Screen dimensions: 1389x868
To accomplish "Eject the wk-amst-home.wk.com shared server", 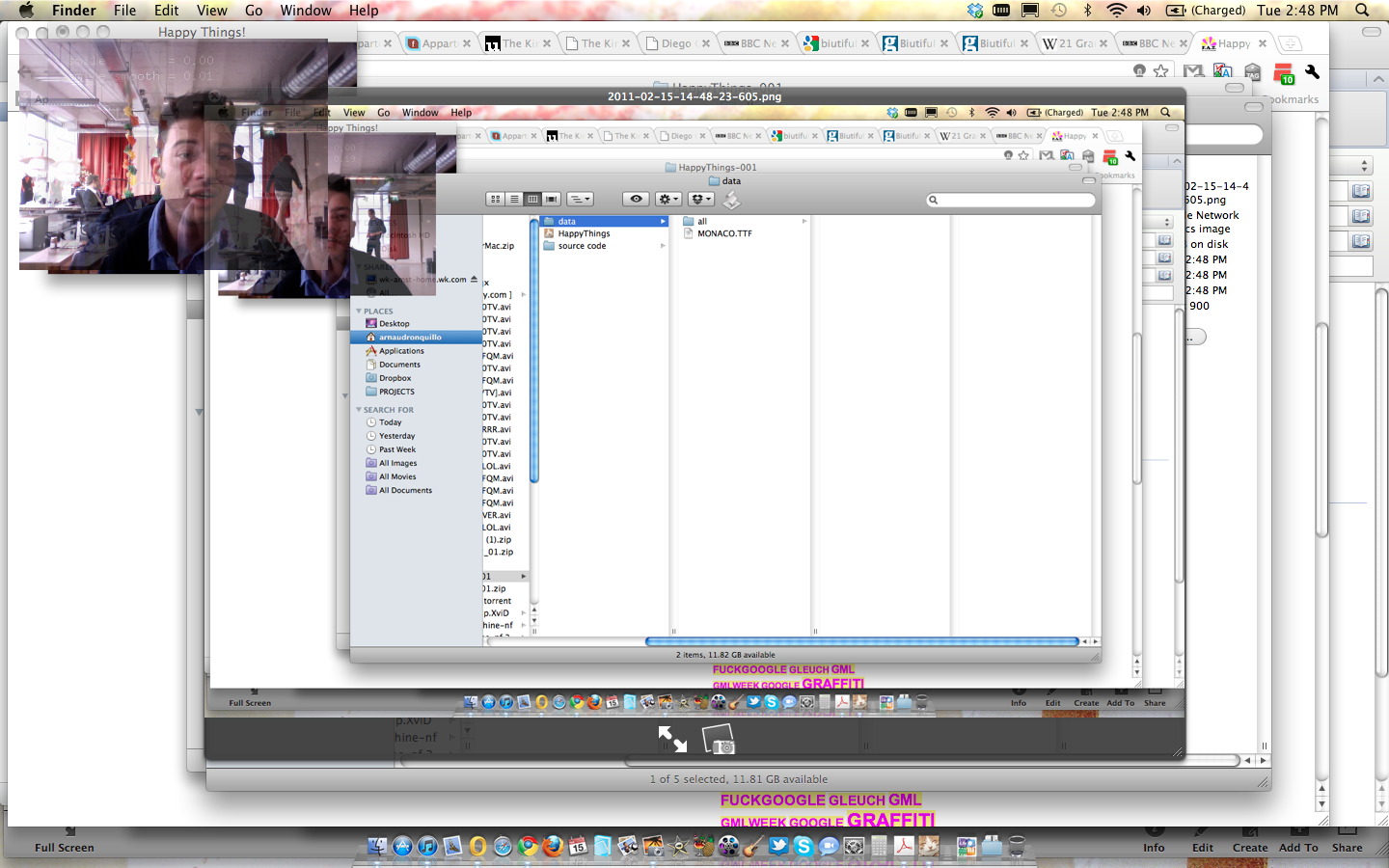I will (474, 280).
